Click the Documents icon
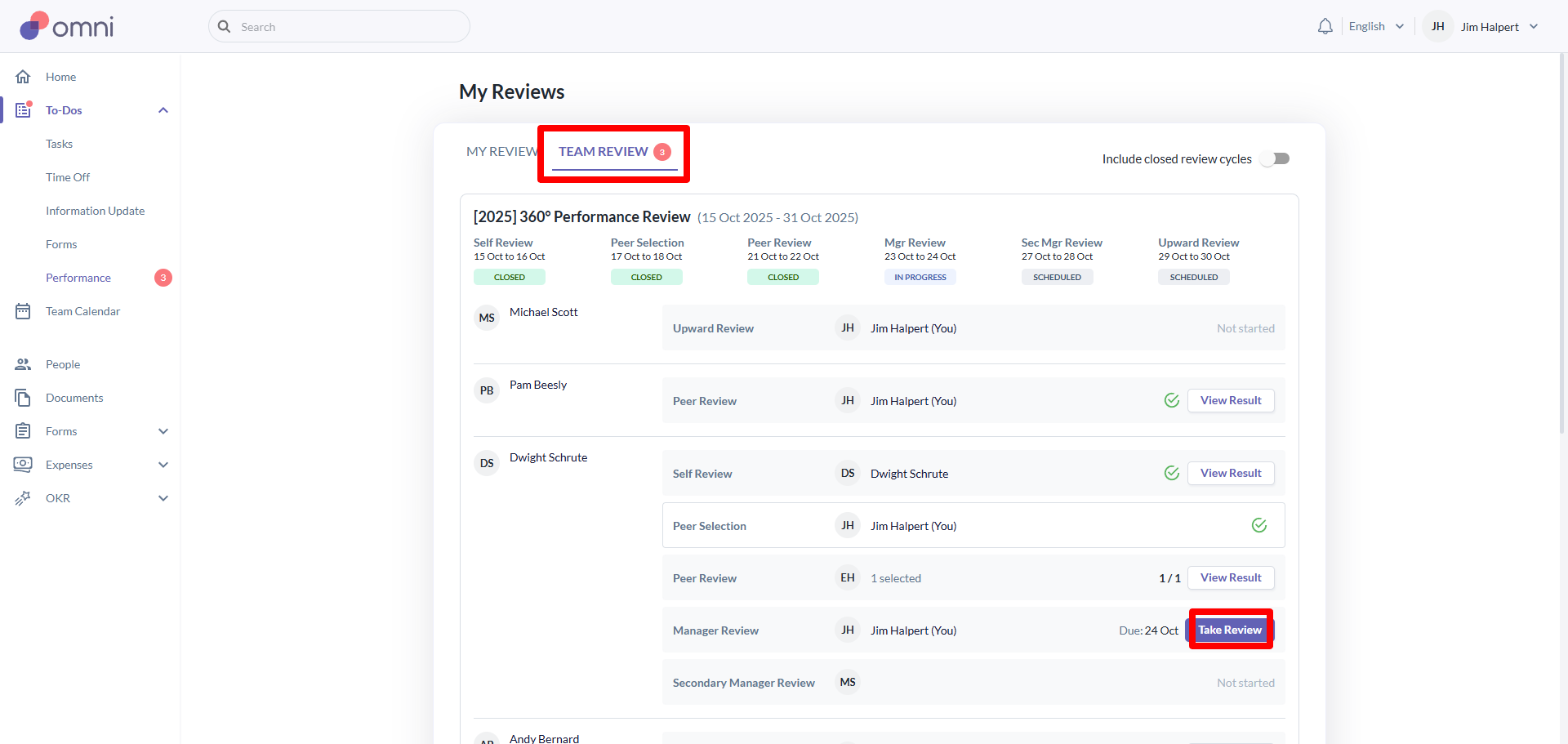 tap(23, 398)
